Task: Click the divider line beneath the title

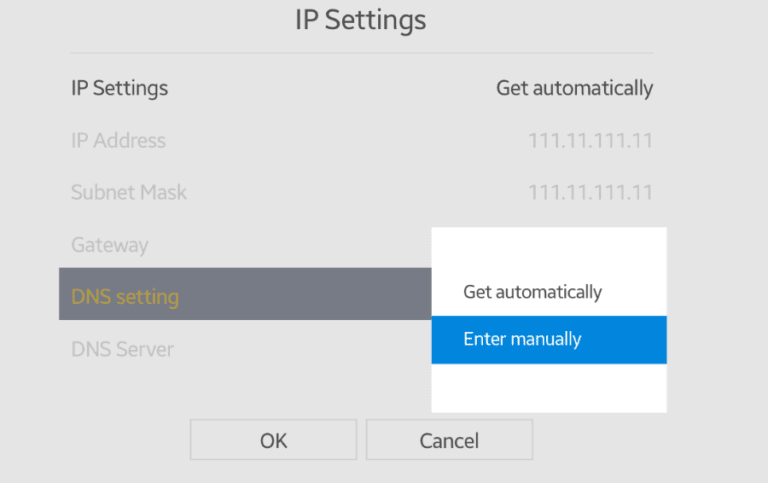Action: (361, 53)
